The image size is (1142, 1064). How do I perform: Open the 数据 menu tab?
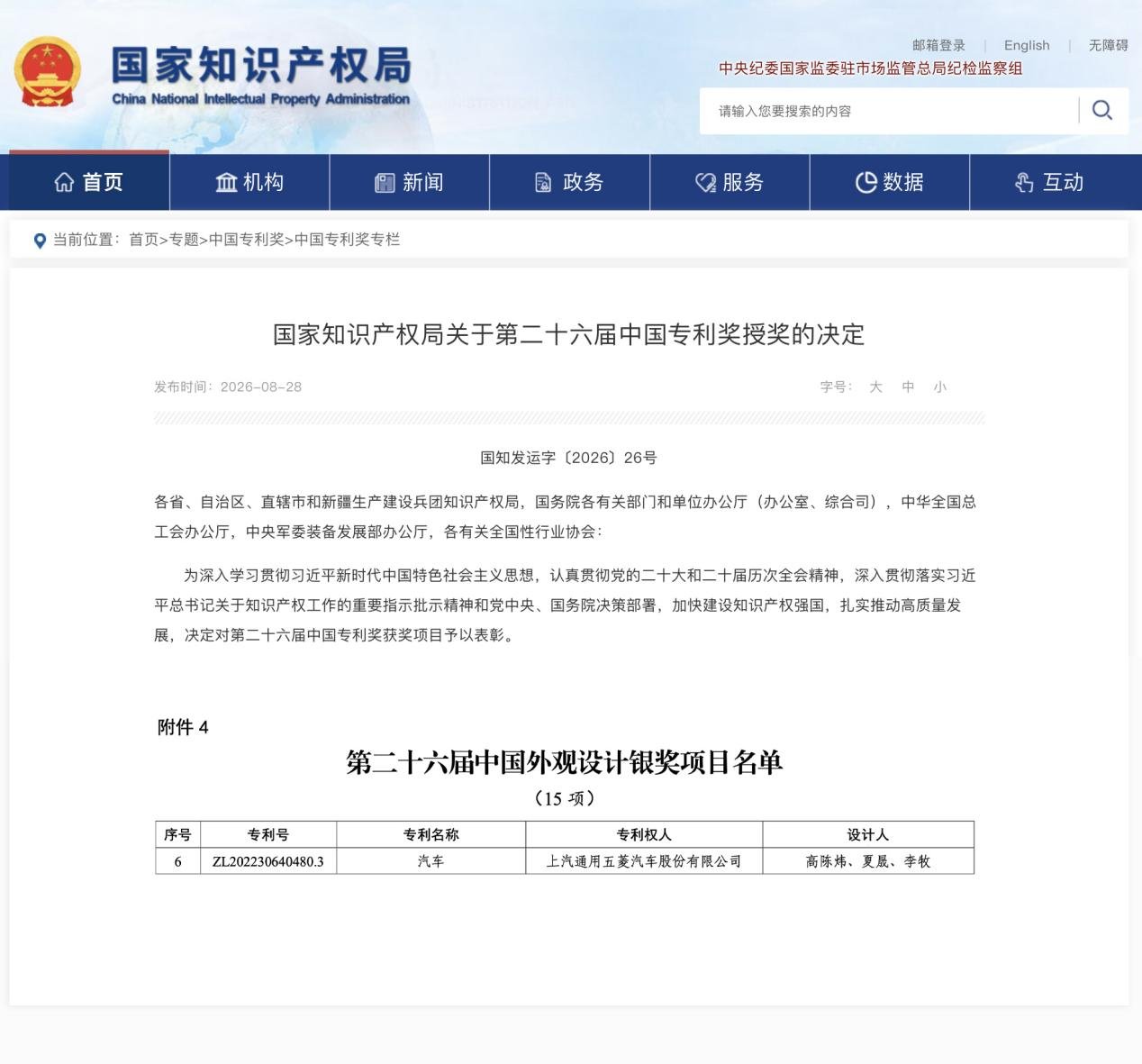[x=890, y=182]
